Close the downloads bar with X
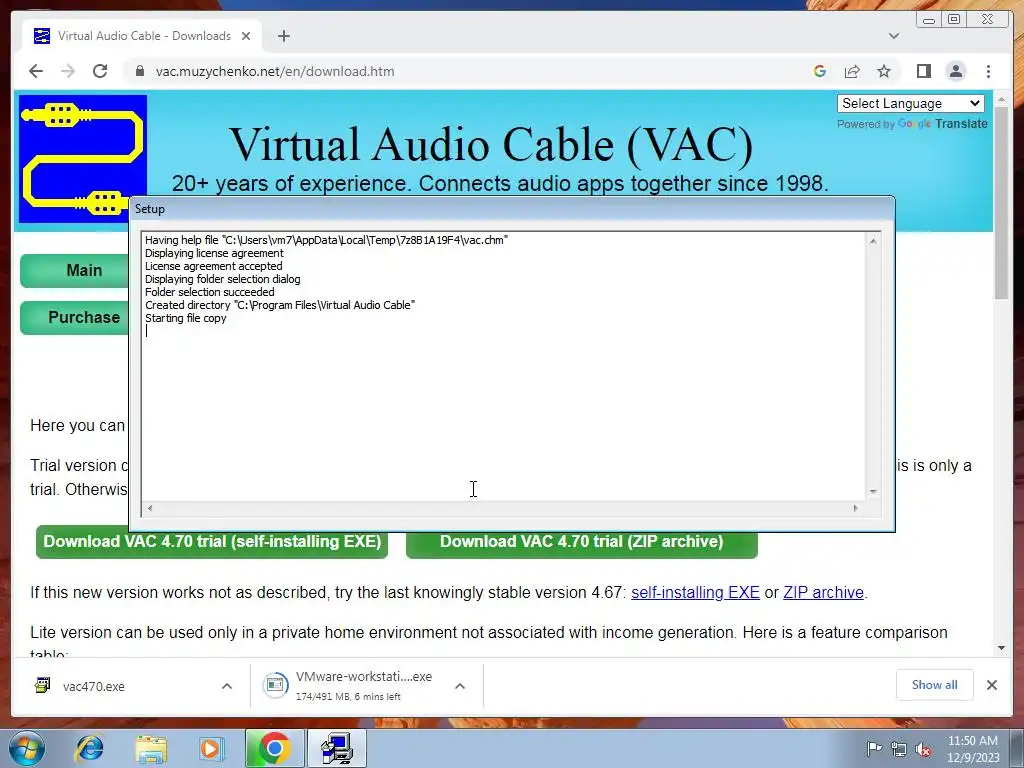The image size is (1024, 768). [x=992, y=685]
